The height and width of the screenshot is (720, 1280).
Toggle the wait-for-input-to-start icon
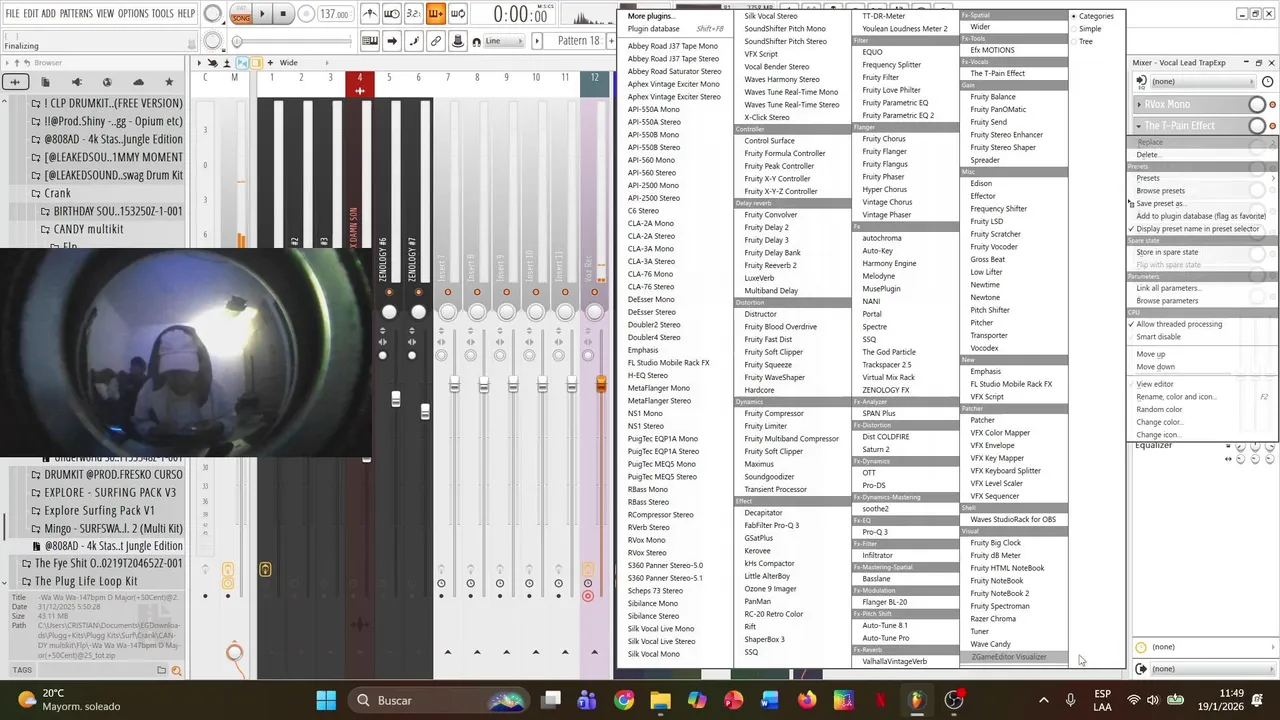pyautogui.click(x=392, y=14)
